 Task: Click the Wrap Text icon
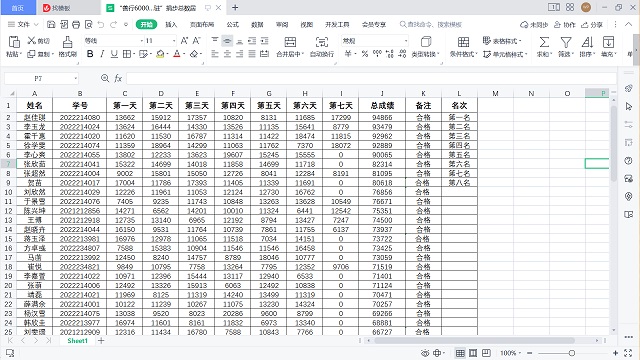(x=322, y=42)
